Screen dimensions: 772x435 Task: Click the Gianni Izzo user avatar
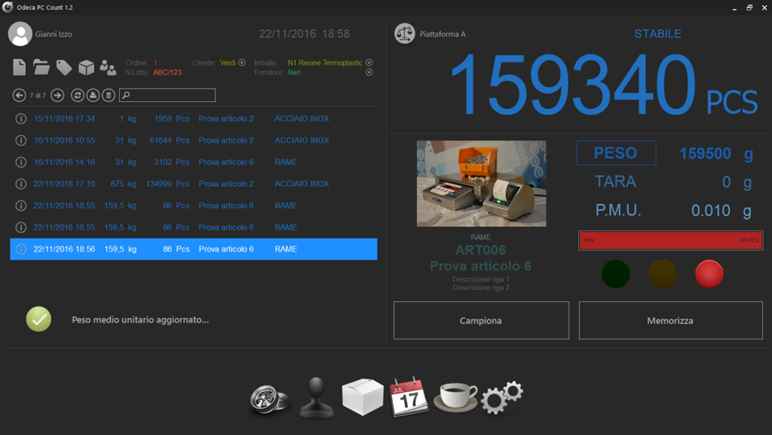coord(20,34)
